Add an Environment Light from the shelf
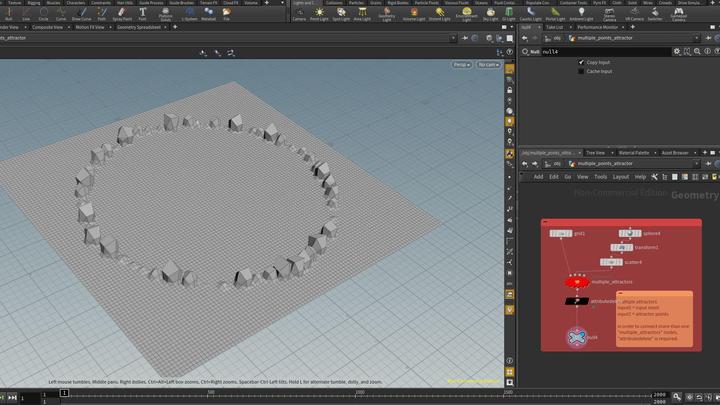This screenshot has width=720, height=405. point(467,15)
